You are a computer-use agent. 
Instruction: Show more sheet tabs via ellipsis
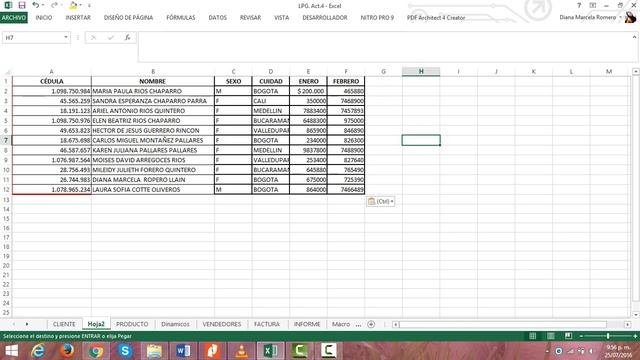358,324
